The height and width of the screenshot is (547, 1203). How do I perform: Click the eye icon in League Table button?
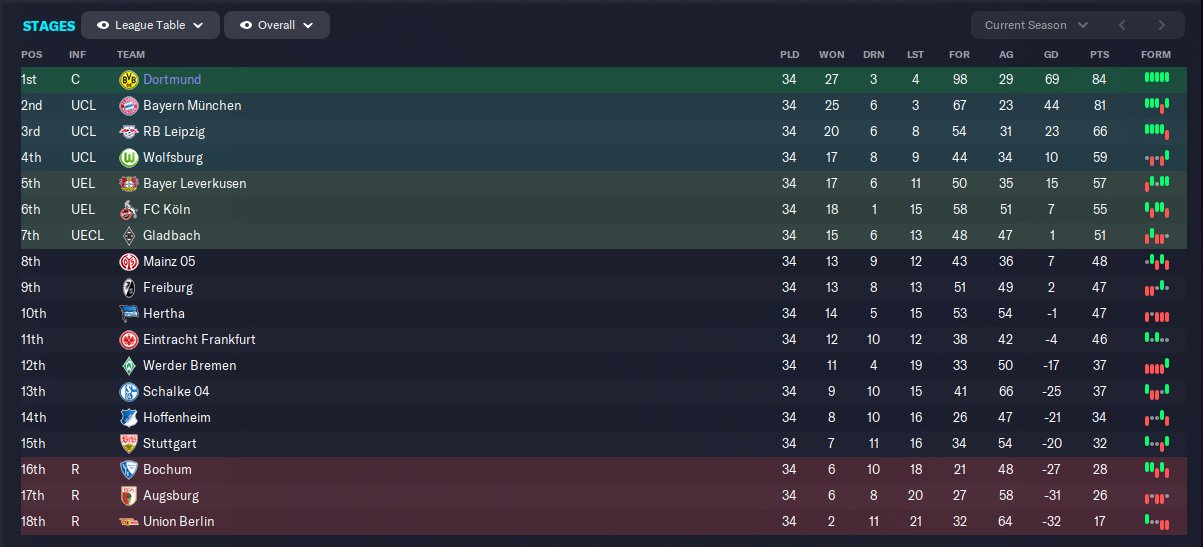pyautogui.click(x=103, y=25)
